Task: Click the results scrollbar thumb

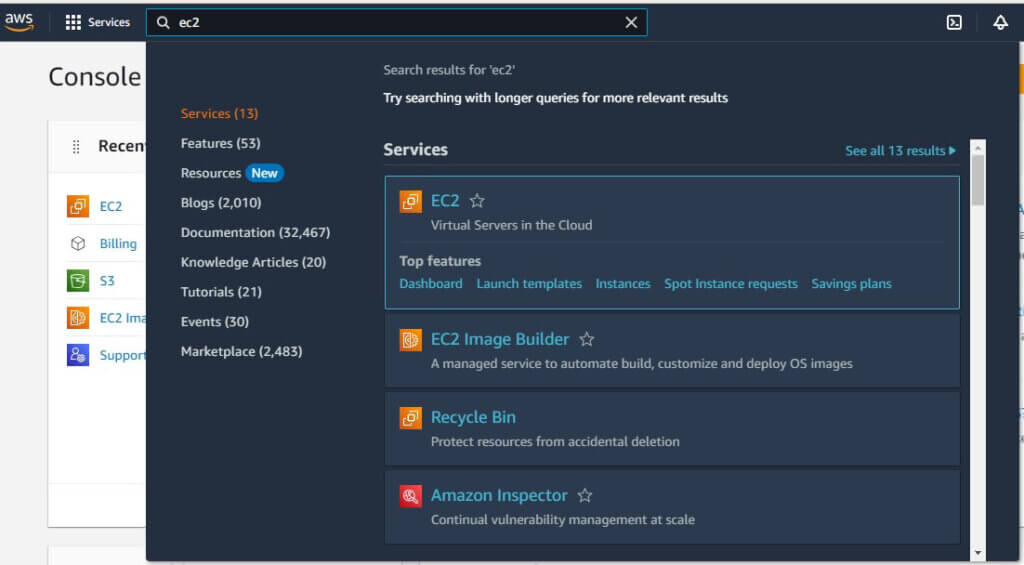Action: coord(978,180)
